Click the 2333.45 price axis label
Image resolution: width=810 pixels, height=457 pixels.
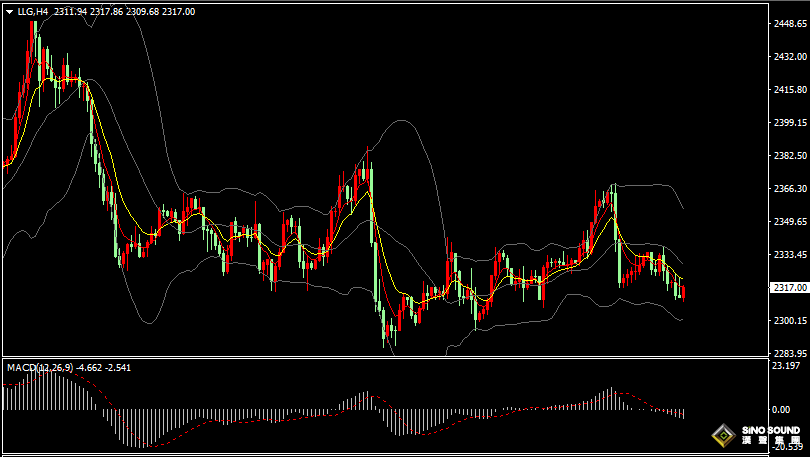pos(790,255)
